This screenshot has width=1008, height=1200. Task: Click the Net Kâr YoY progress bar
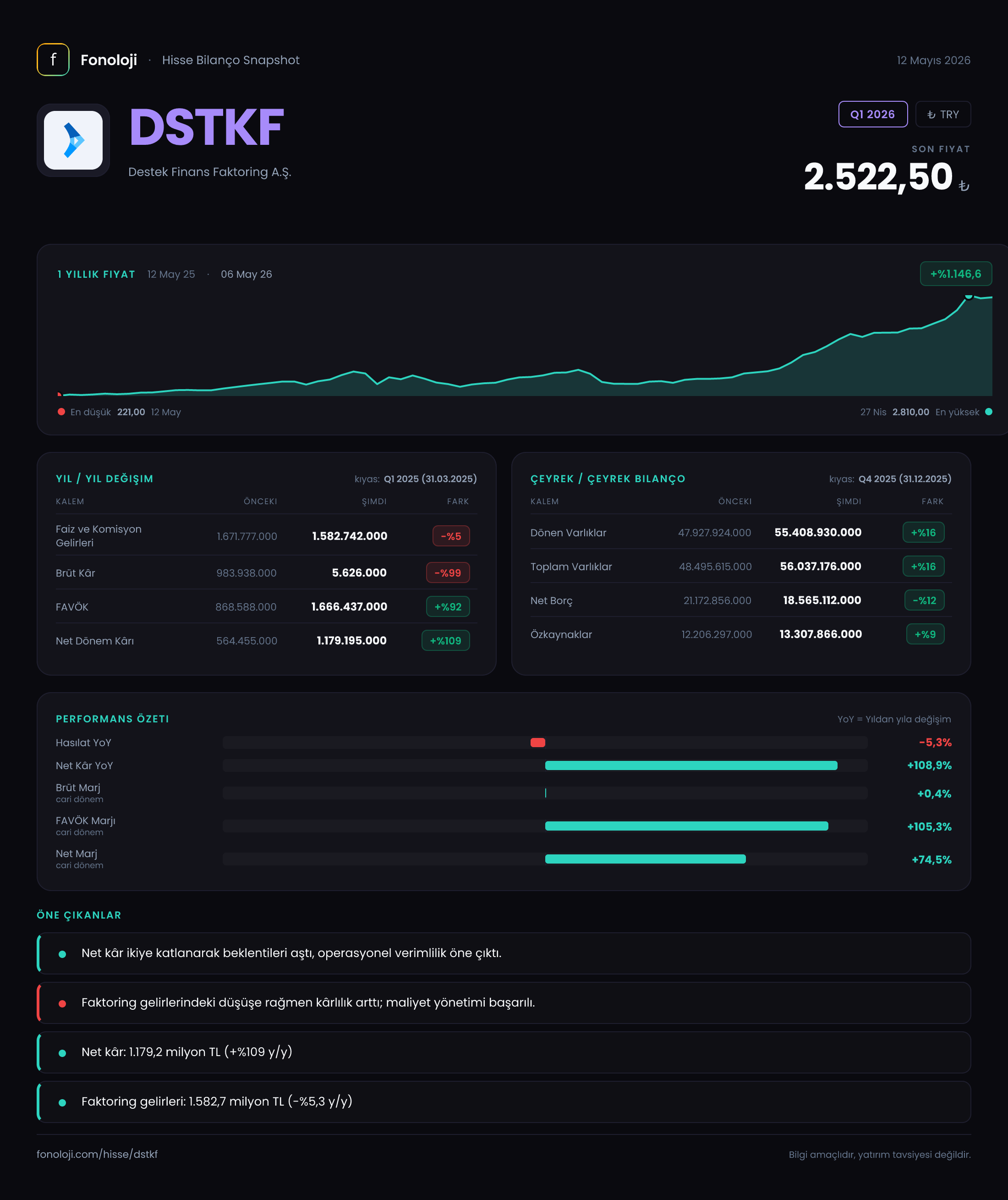(x=691, y=765)
